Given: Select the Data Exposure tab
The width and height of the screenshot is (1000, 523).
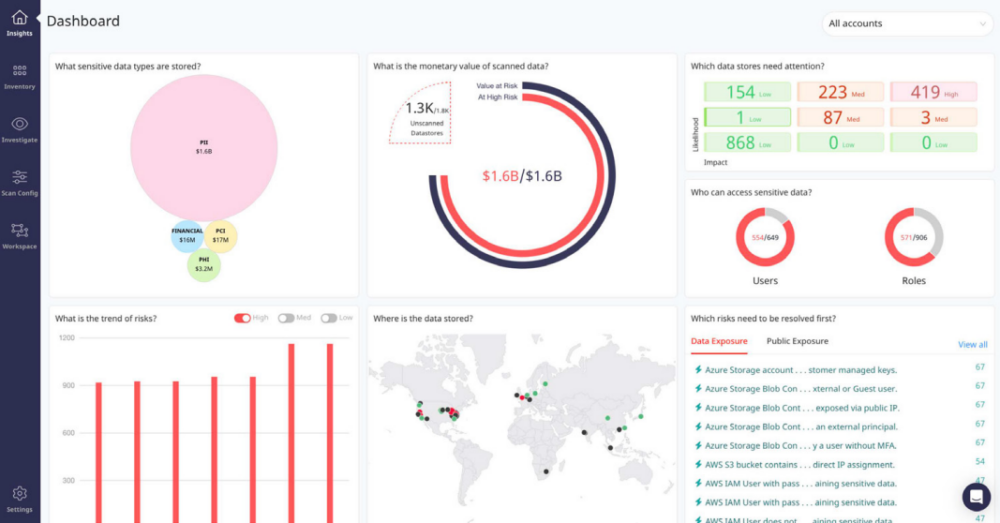Looking at the screenshot, I should tap(718, 342).
